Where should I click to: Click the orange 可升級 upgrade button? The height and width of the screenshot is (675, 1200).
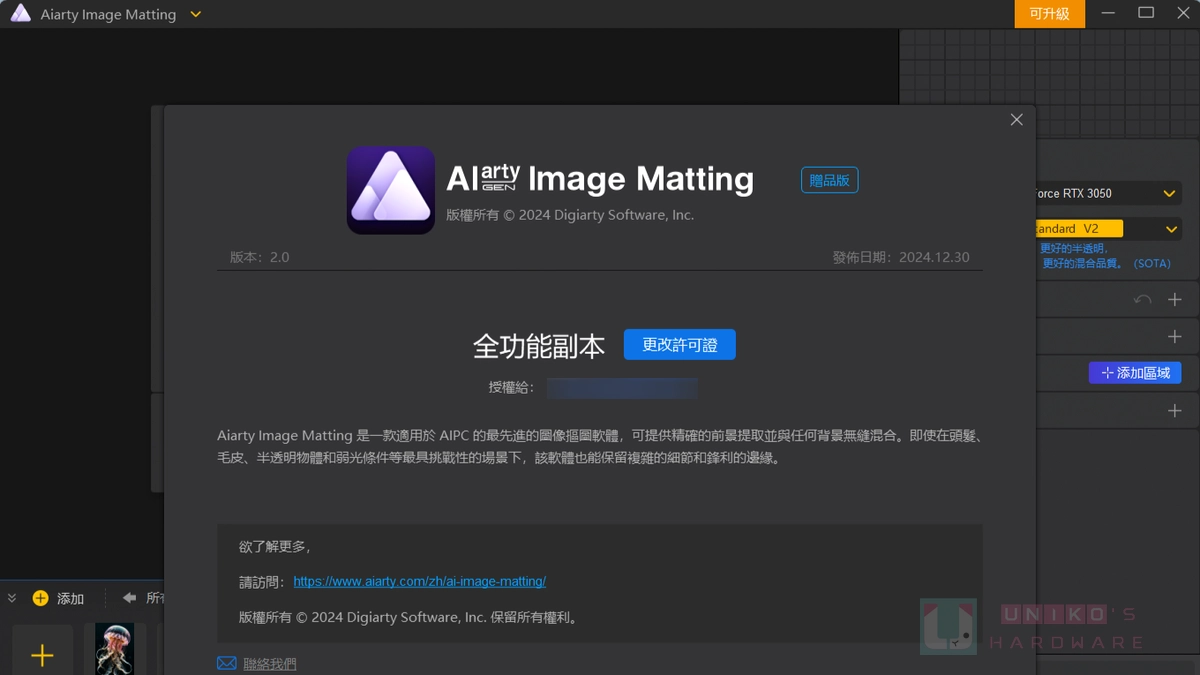pyautogui.click(x=1049, y=14)
